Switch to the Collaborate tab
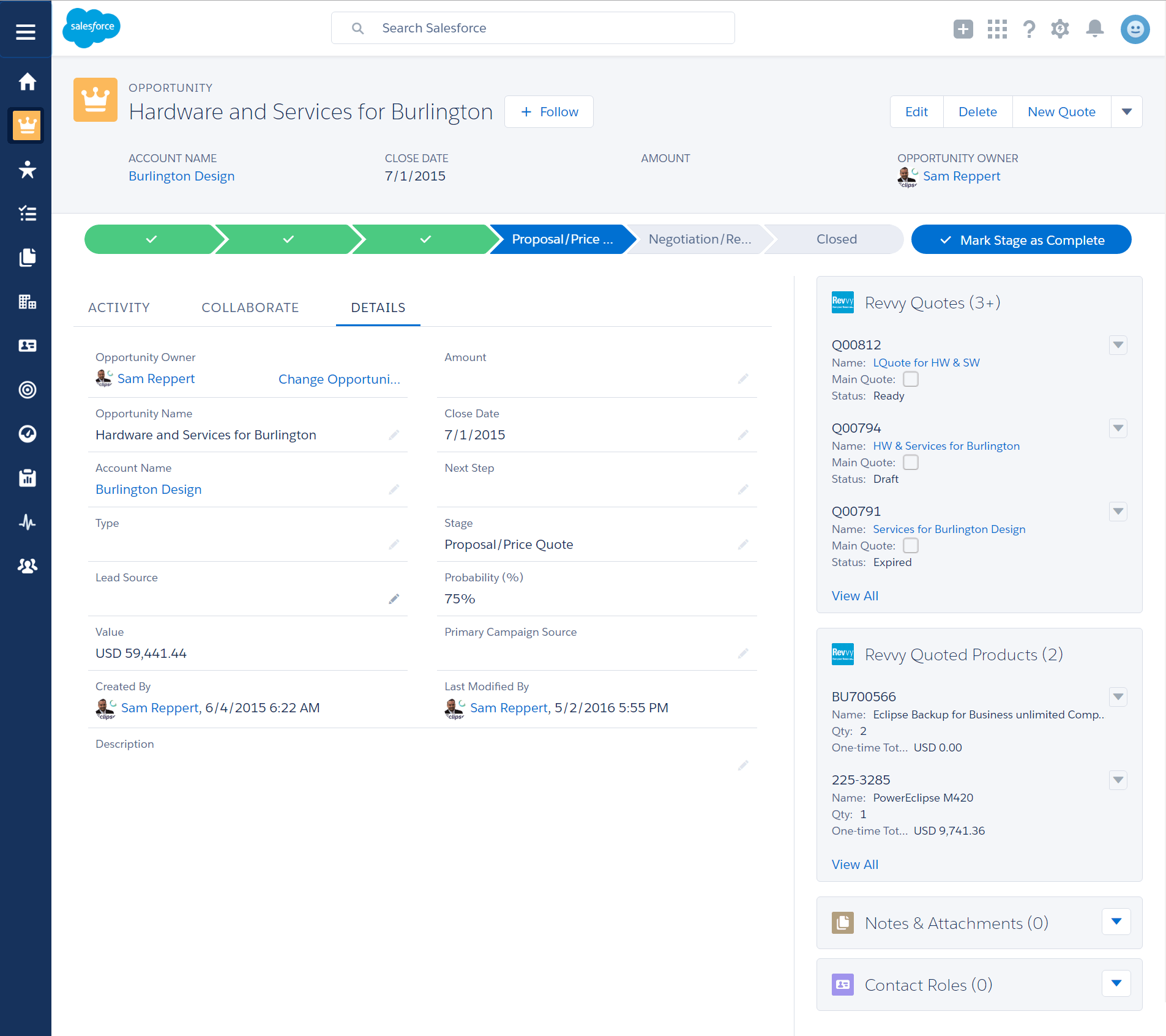The width and height of the screenshot is (1166, 1036). click(x=250, y=307)
